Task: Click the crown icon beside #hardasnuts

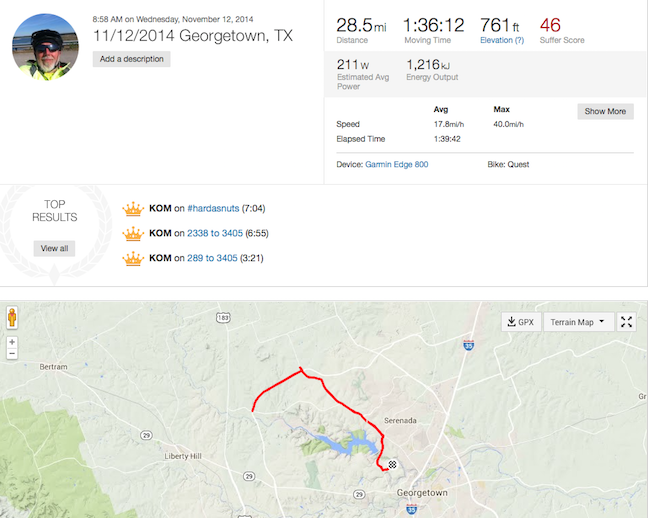Action: tap(133, 209)
